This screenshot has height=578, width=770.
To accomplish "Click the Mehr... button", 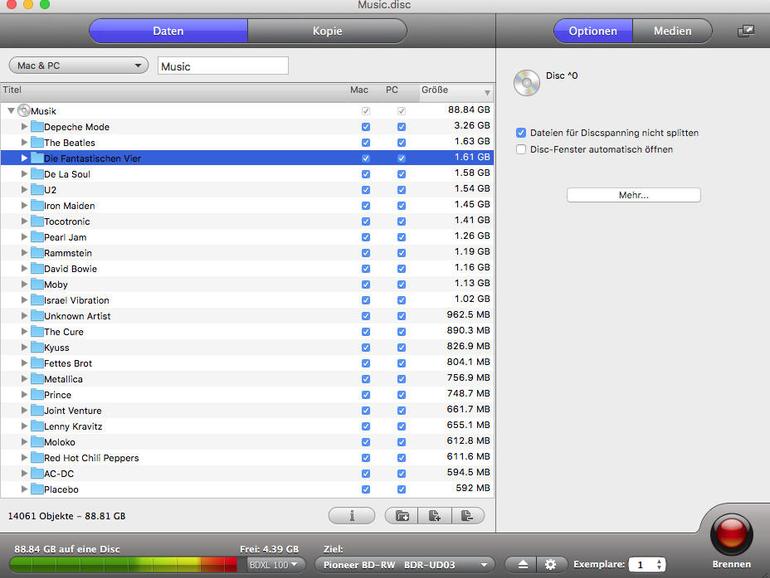I will (x=633, y=195).
